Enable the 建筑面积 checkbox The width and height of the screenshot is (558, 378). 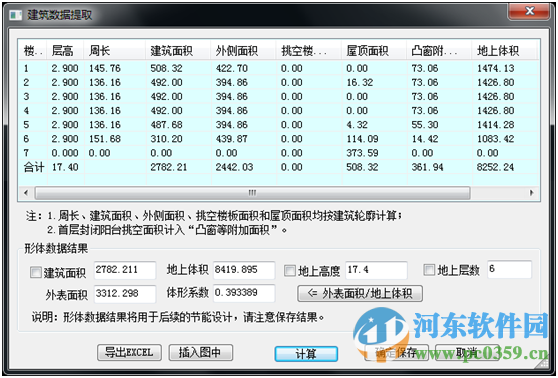coord(36,272)
